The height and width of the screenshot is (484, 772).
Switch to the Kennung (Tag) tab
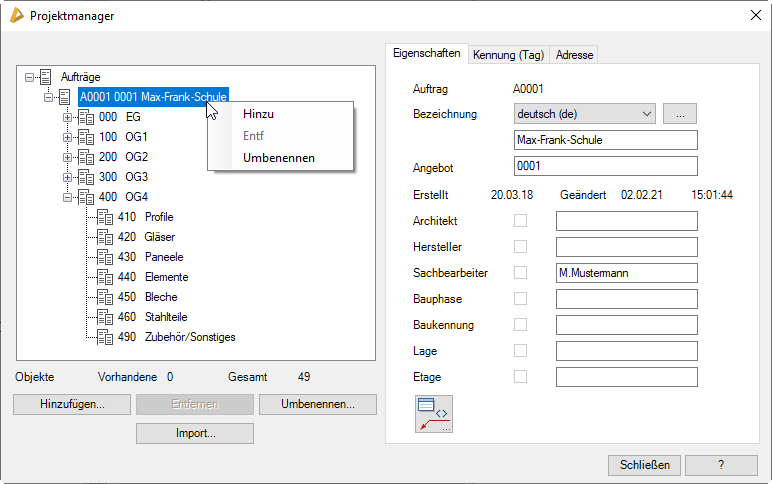(x=508, y=55)
